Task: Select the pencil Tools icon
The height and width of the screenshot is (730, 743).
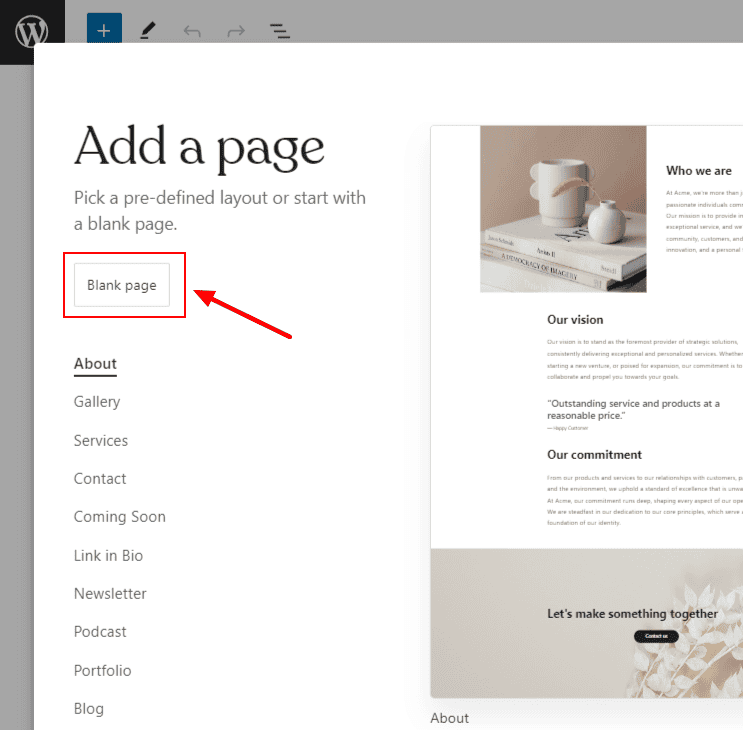Action: 148,31
